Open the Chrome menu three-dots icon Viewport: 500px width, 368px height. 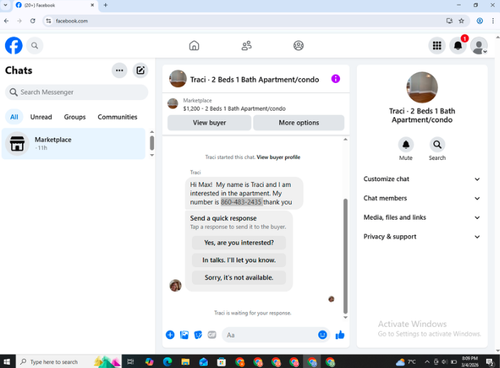[x=493, y=21]
